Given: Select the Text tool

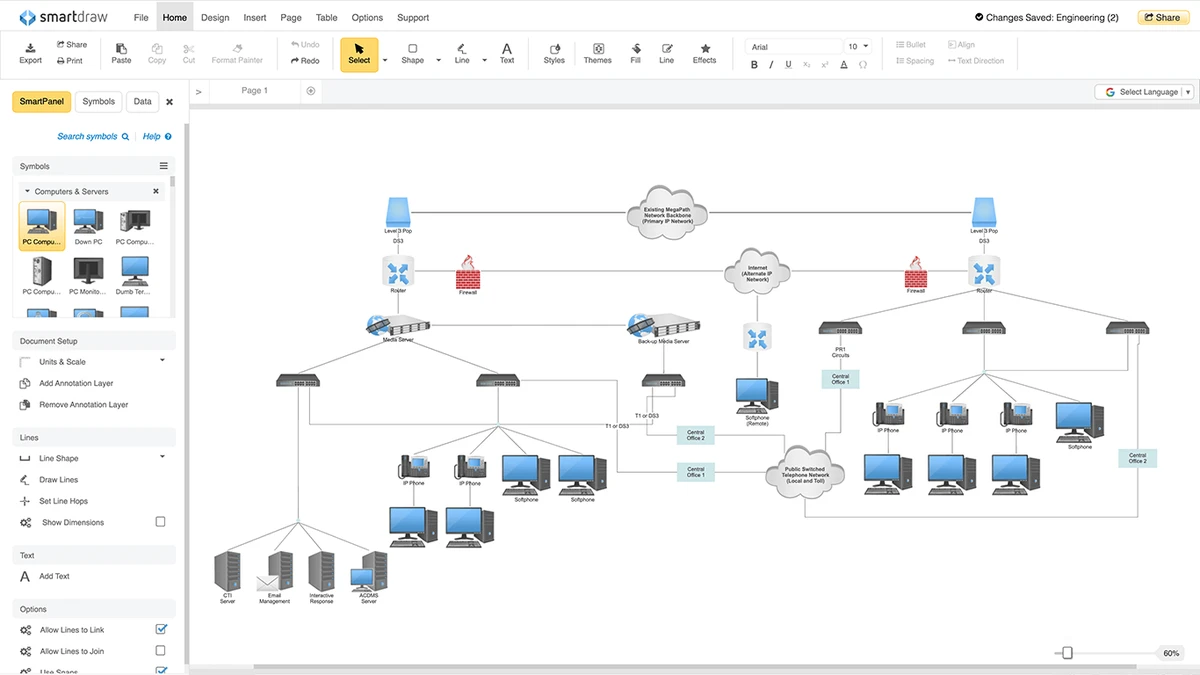Looking at the screenshot, I should (507, 52).
